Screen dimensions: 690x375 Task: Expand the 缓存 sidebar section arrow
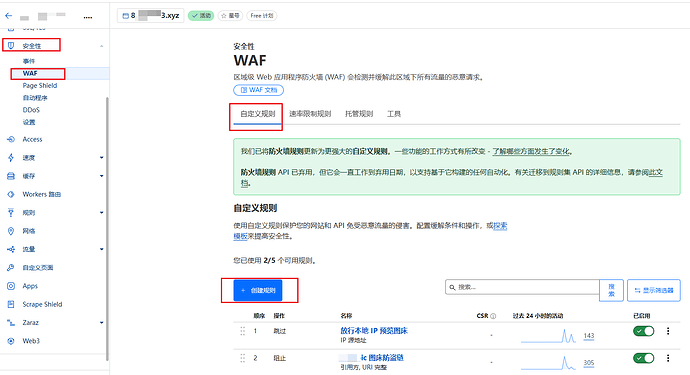click(x=102, y=176)
